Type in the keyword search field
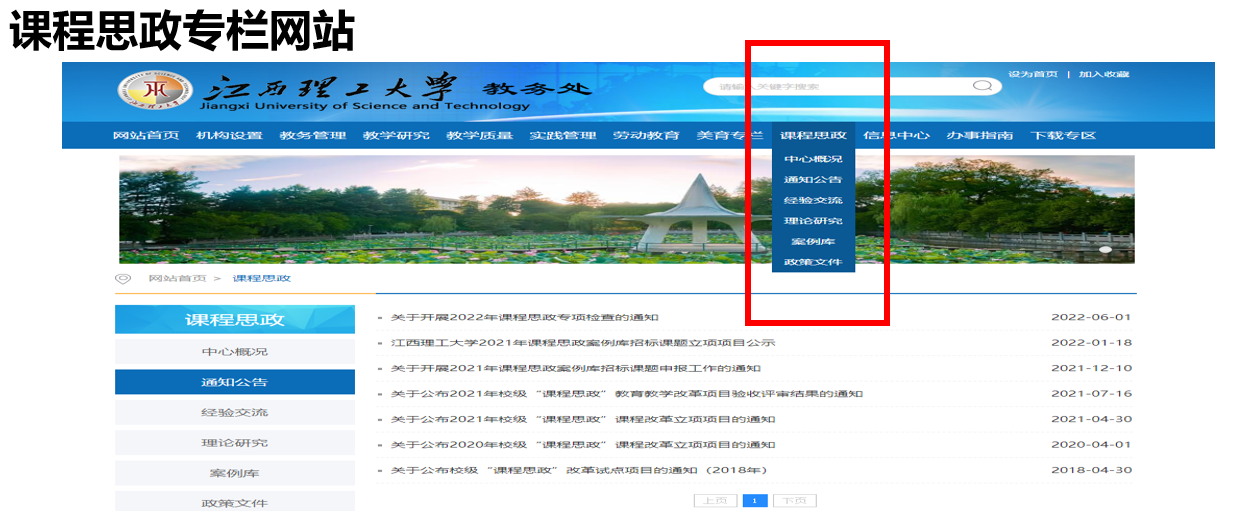This screenshot has width=1241, height=517. click(840, 86)
